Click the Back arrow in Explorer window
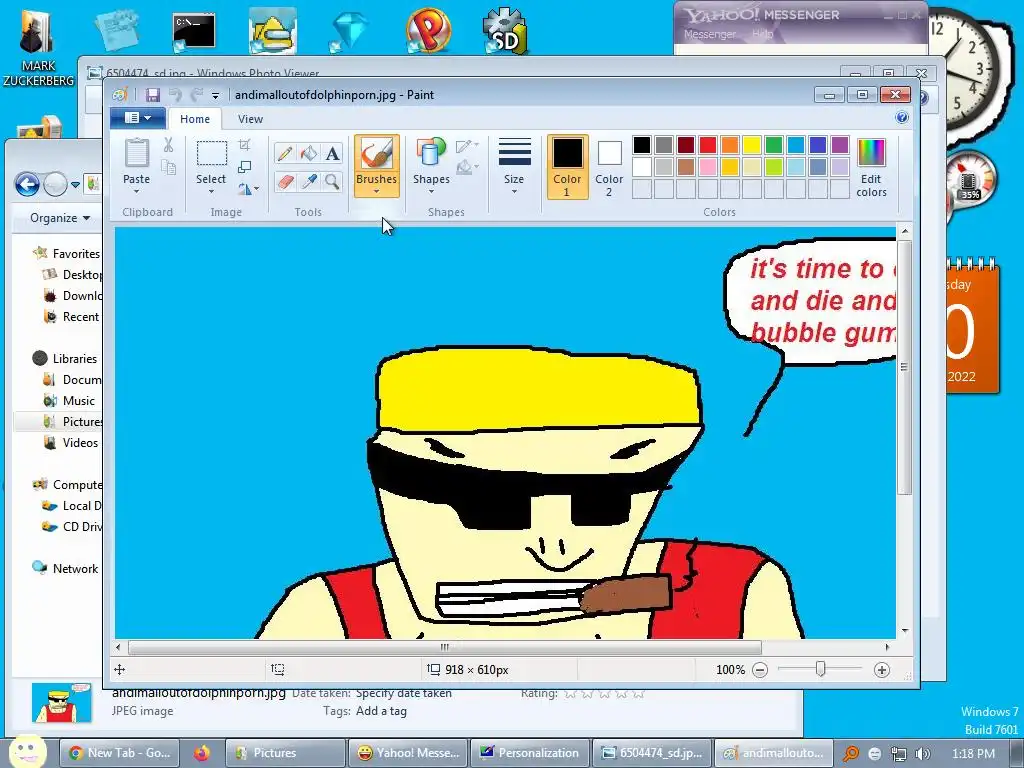Viewport: 1024px width, 768px height. tap(27, 185)
